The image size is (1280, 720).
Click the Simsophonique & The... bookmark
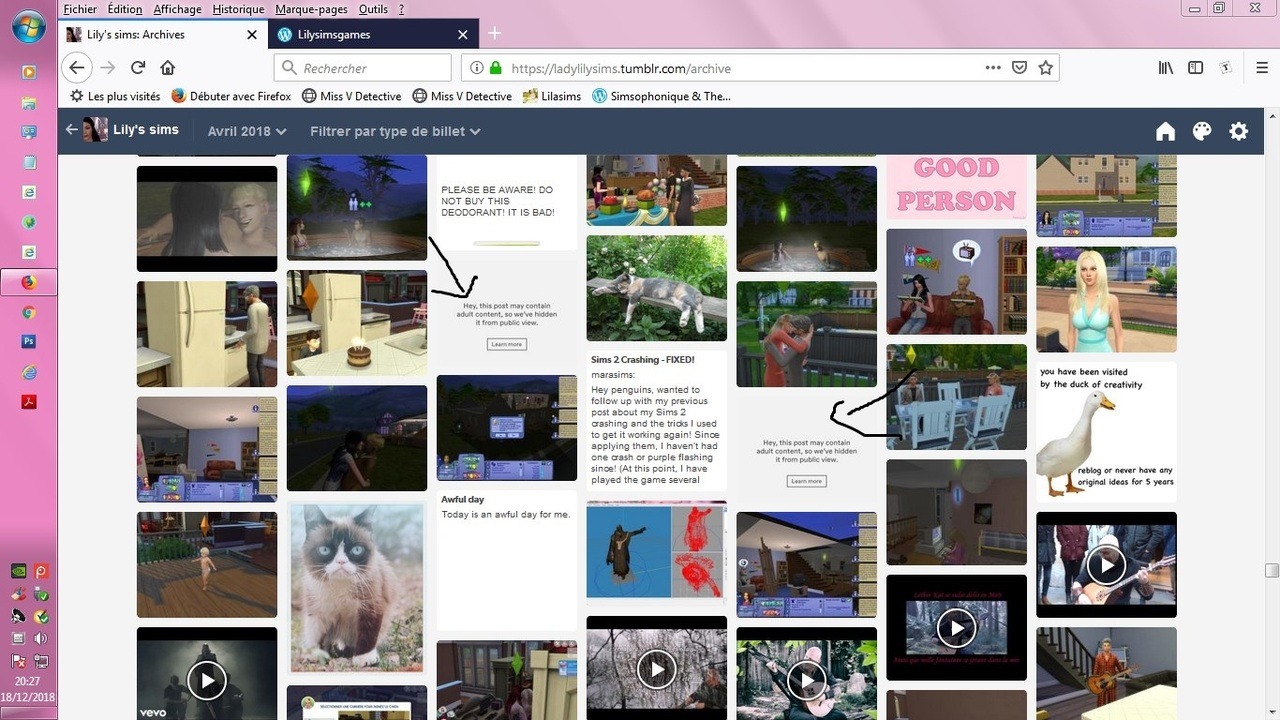(x=661, y=96)
